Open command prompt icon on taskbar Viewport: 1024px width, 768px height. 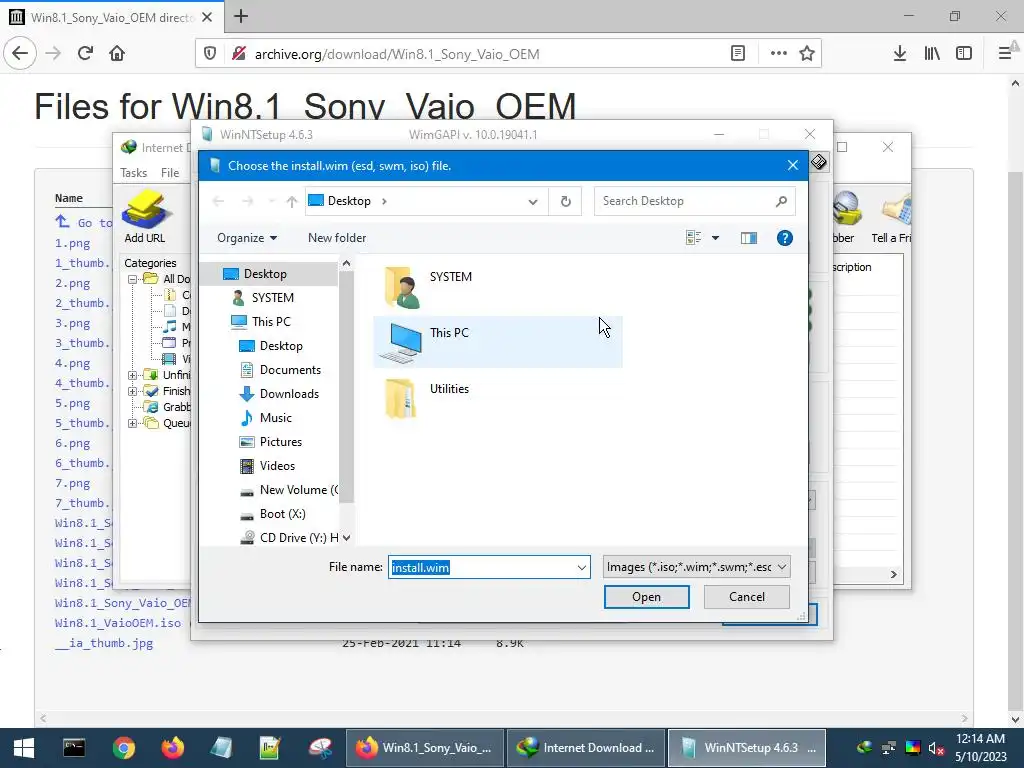[74, 748]
